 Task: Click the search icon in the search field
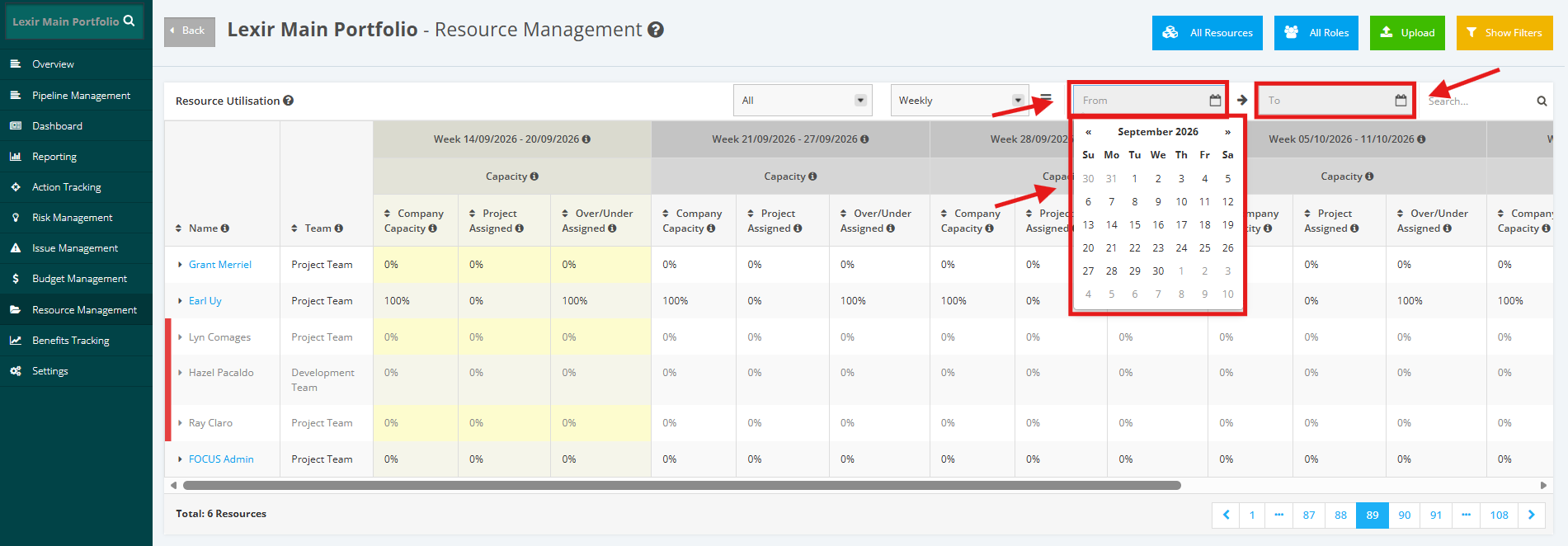(1542, 101)
